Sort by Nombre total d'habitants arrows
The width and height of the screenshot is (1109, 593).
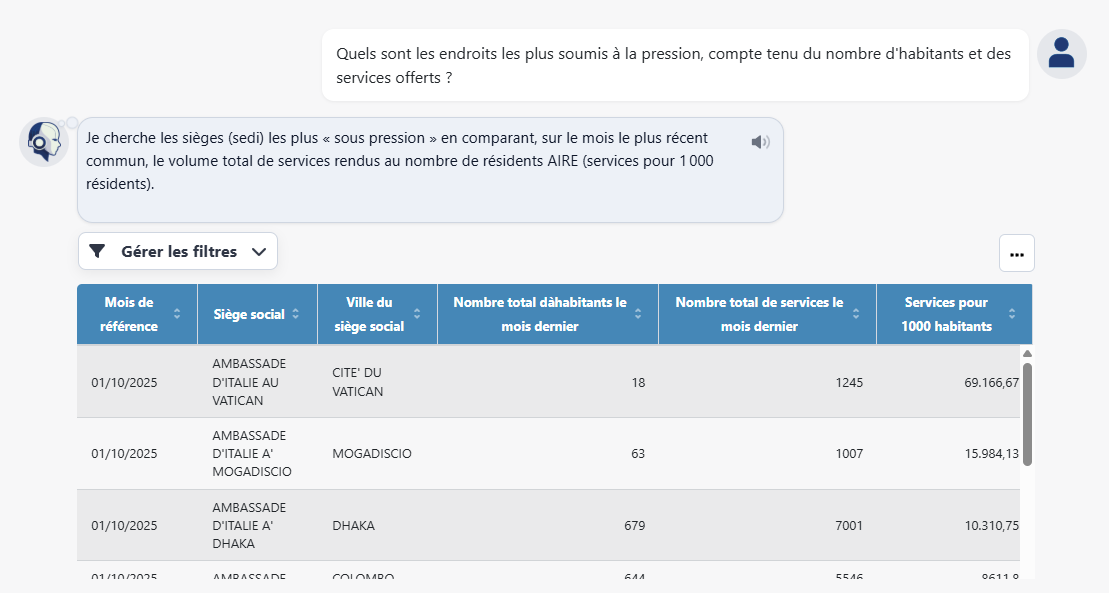(x=637, y=314)
